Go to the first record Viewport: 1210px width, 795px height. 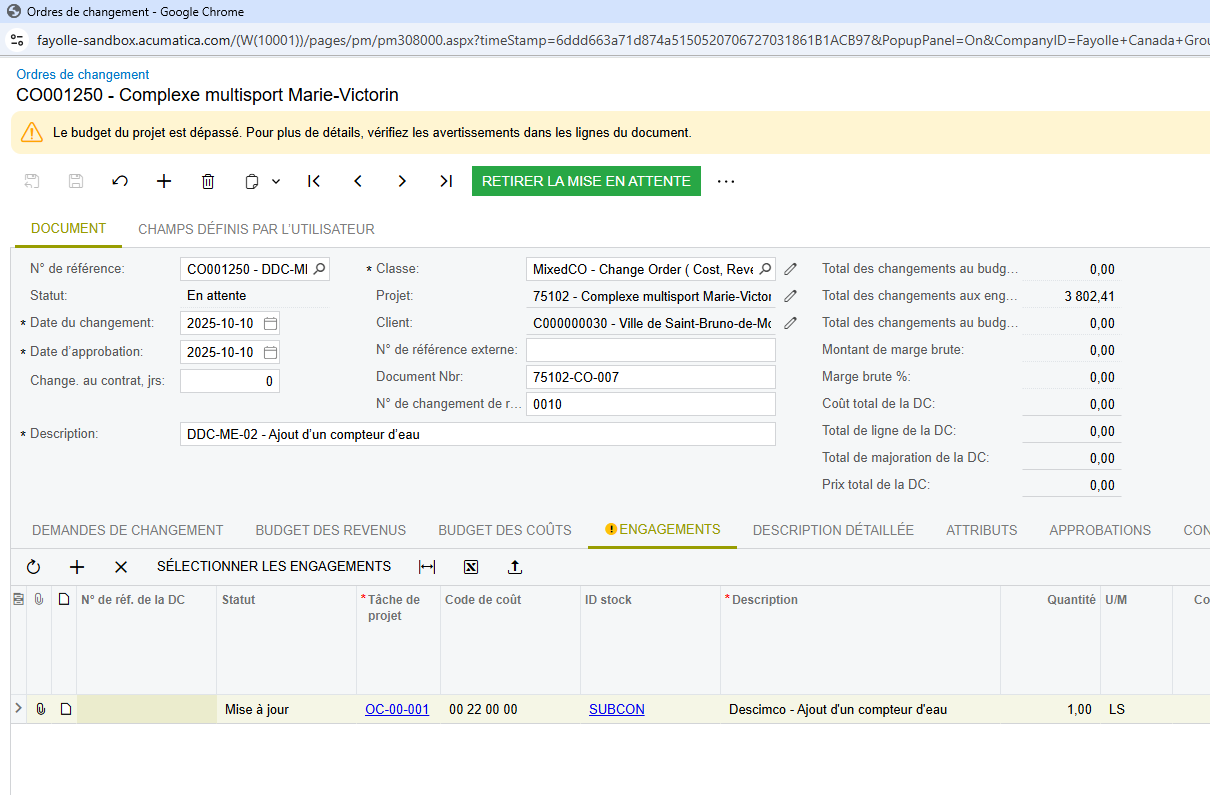(x=314, y=181)
